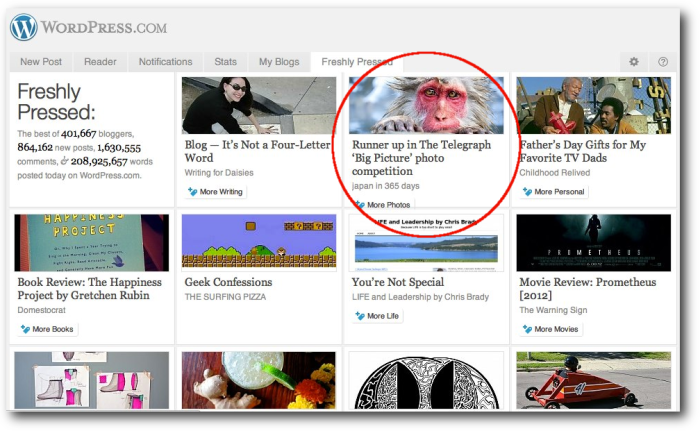Click the Happiness Project book thumbnail

click(91, 242)
